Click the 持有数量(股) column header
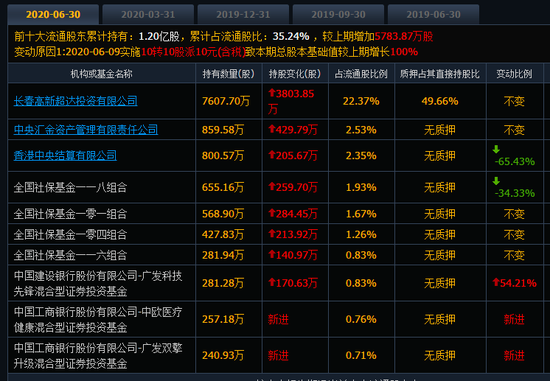550x381 pixels. [228, 74]
